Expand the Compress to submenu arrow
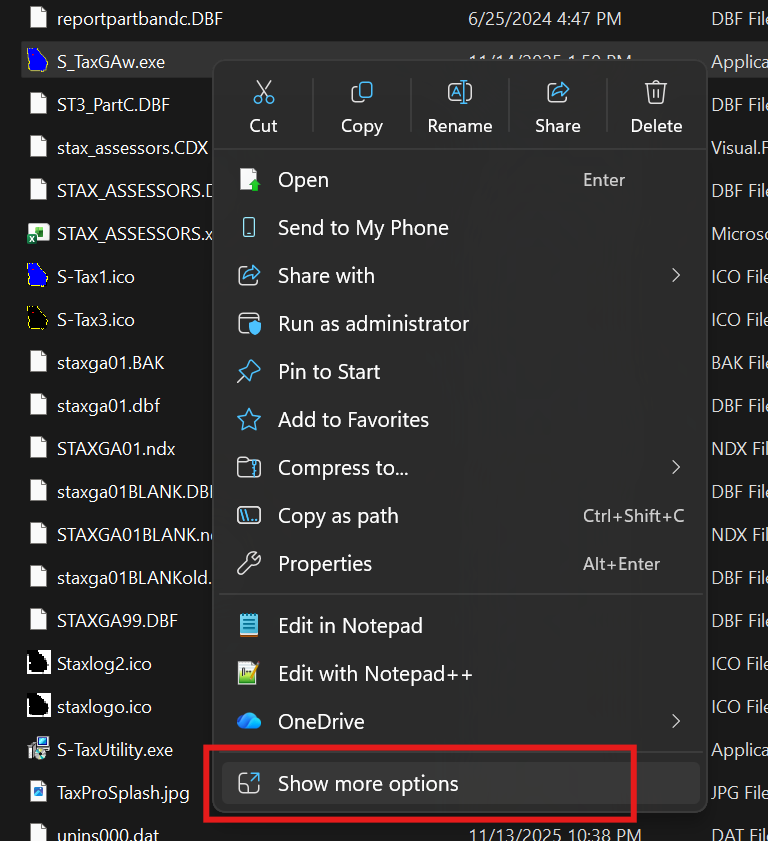The image size is (768, 841). click(676, 468)
